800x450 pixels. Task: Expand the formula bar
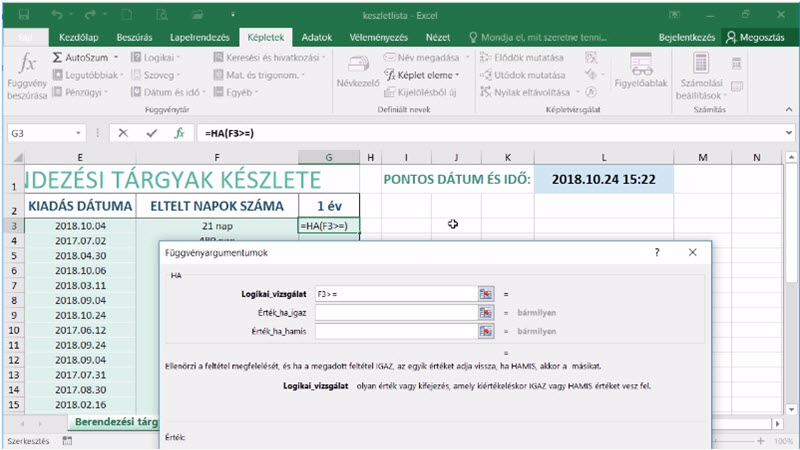pos(789,133)
